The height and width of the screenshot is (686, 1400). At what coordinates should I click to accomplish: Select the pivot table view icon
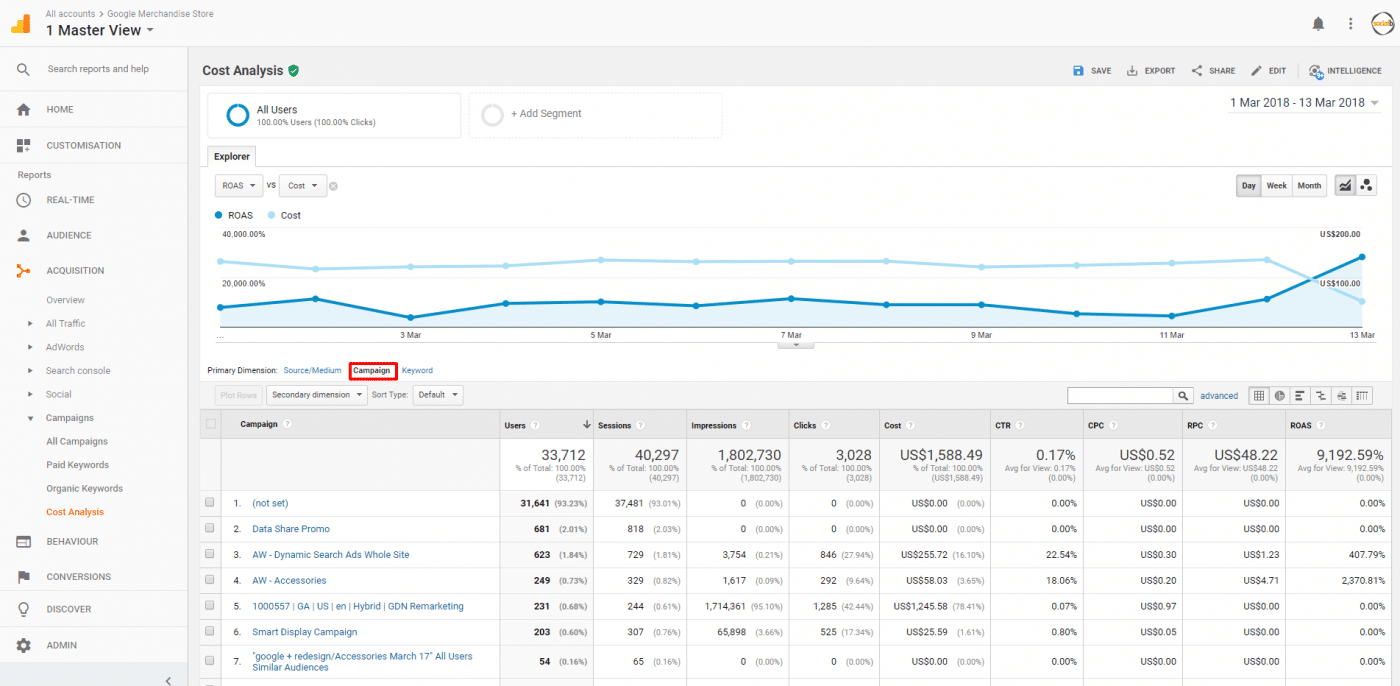[1363, 396]
